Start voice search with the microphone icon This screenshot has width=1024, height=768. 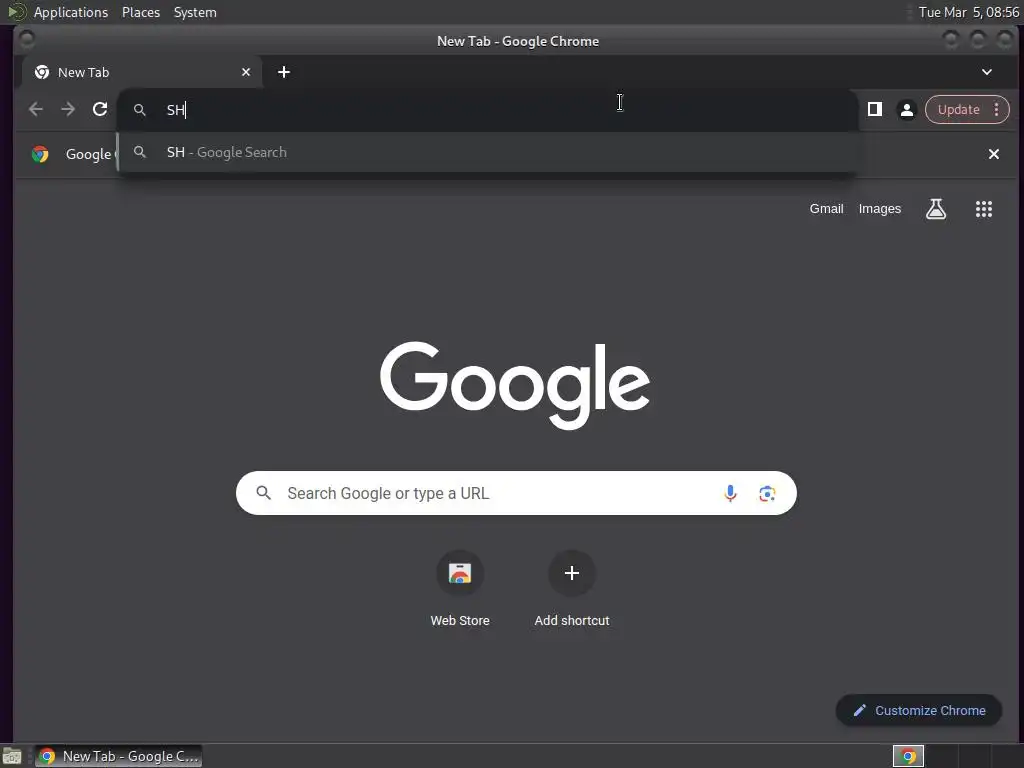tap(730, 493)
